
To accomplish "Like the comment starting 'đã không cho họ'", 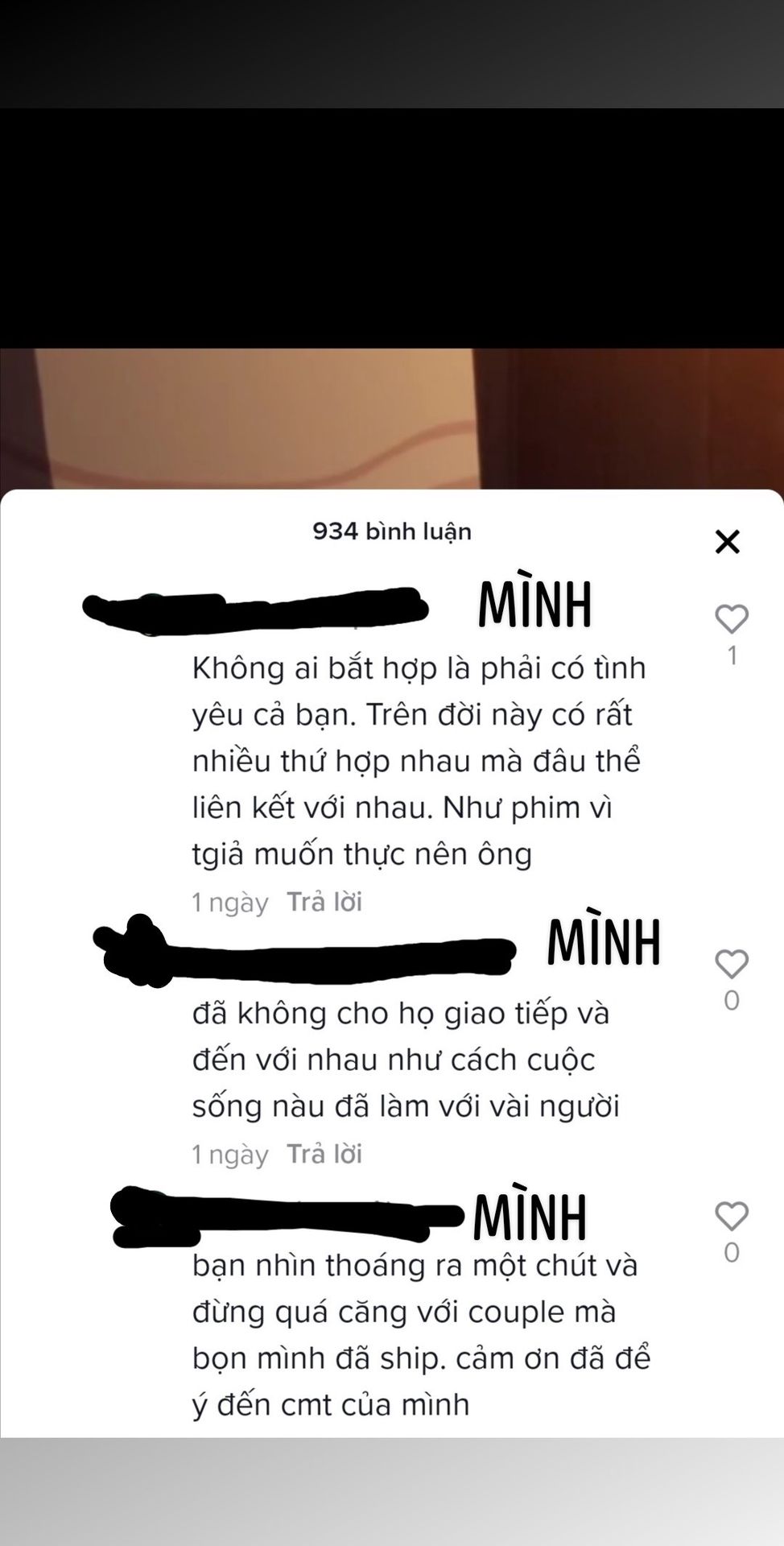I will click(x=732, y=964).
